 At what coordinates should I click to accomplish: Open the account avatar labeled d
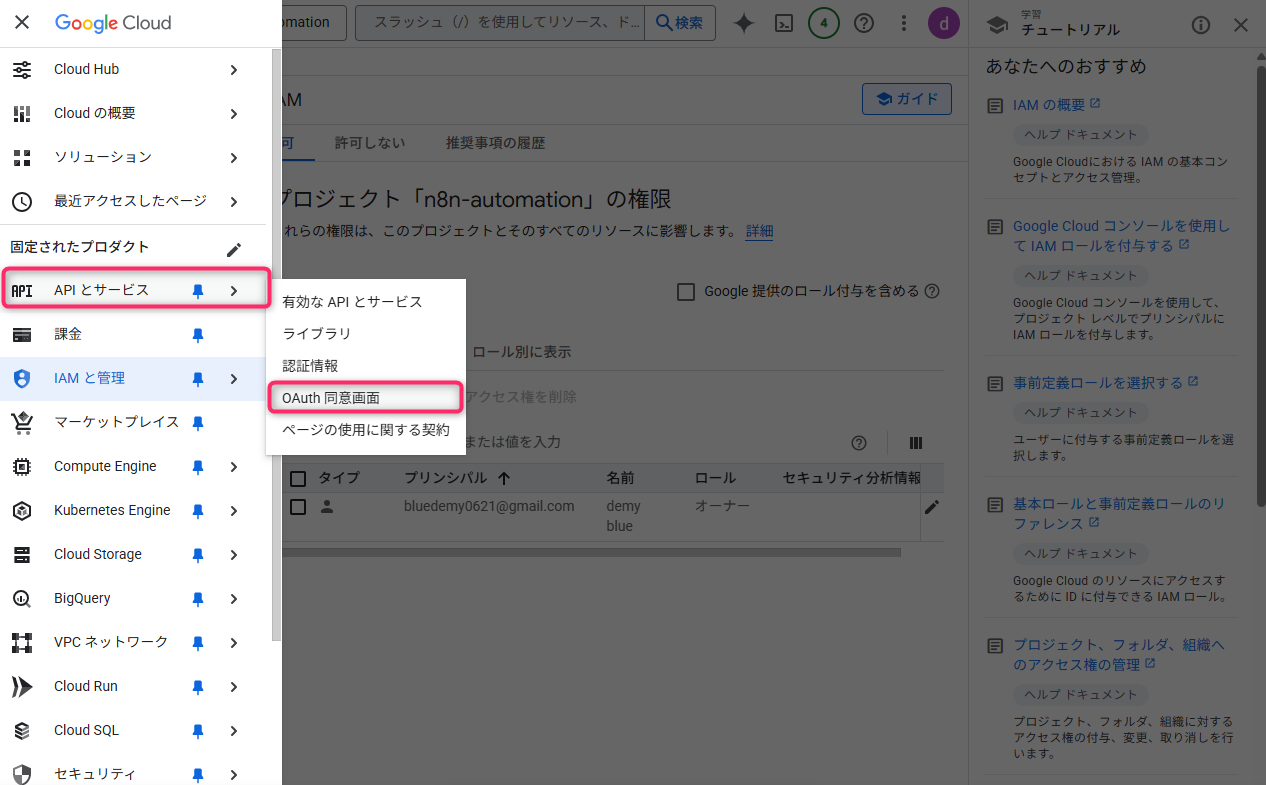(x=943, y=23)
